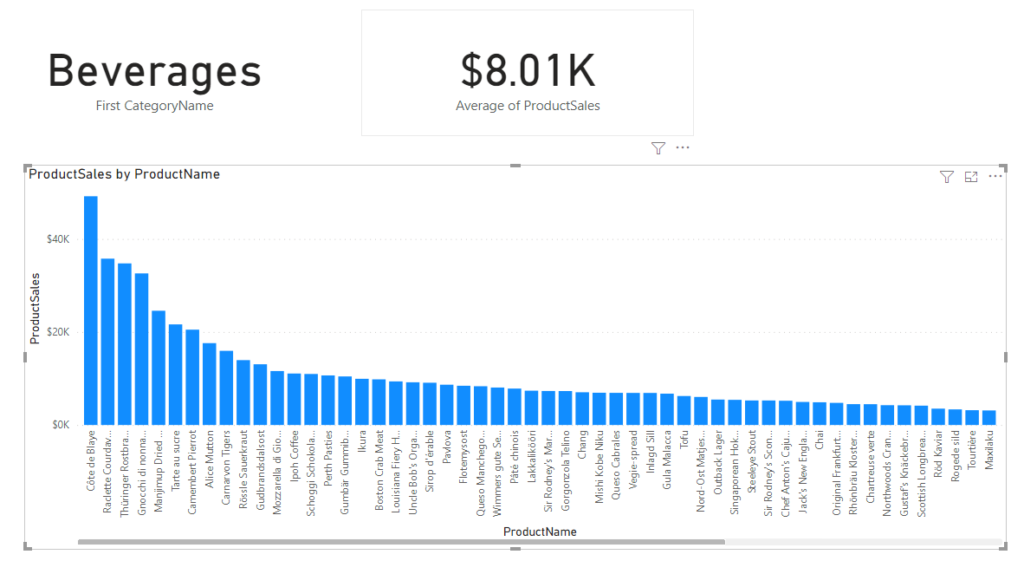Click the top-center resize handle of chart

coord(515,166)
